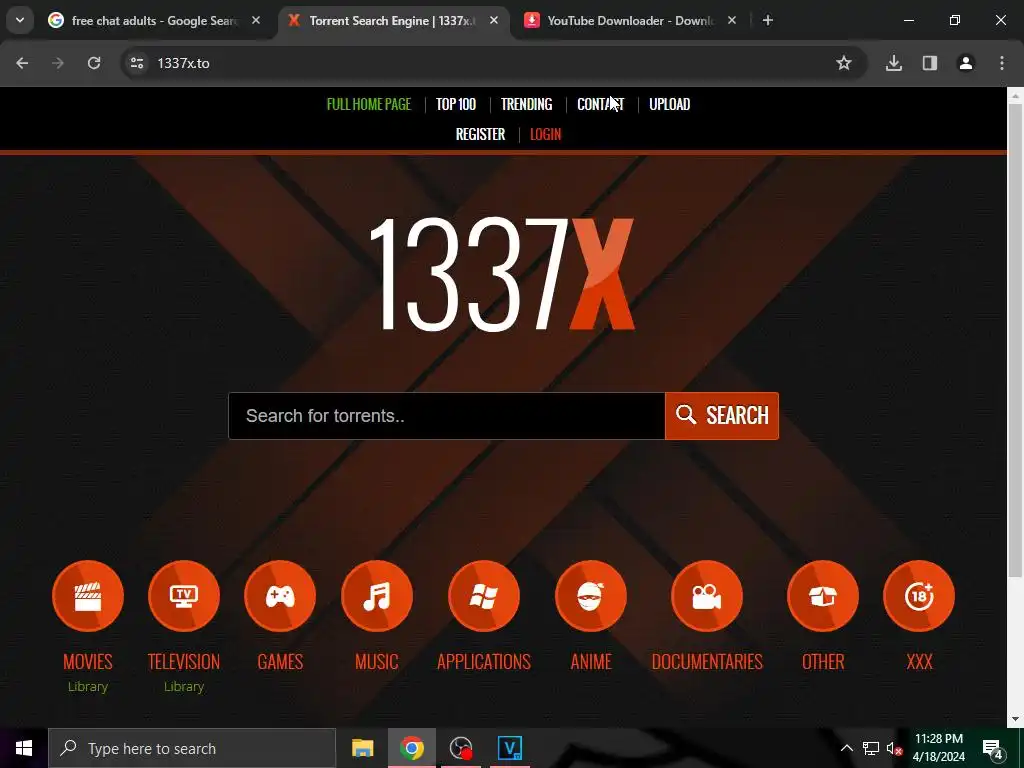The height and width of the screenshot is (768, 1024).
Task: Go to Top 100
Action: point(456,104)
